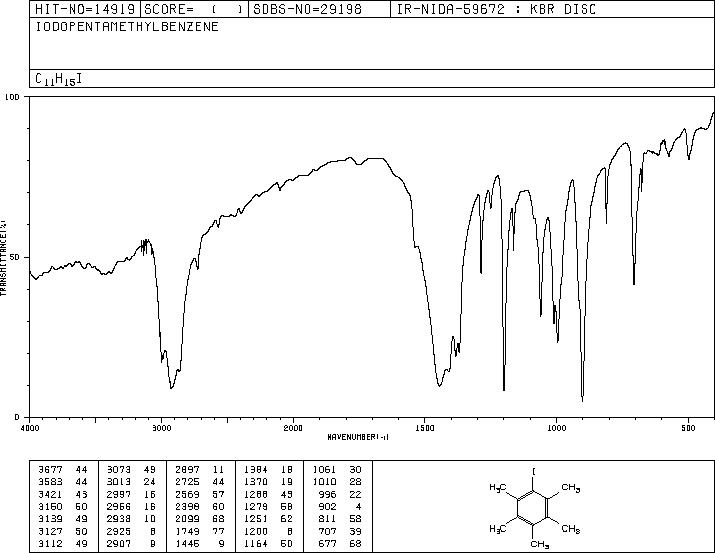The width and height of the screenshot is (715, 553).
Task: Click the peak table entry 2725
Action: pyautogui.click(x=187, y=482)
